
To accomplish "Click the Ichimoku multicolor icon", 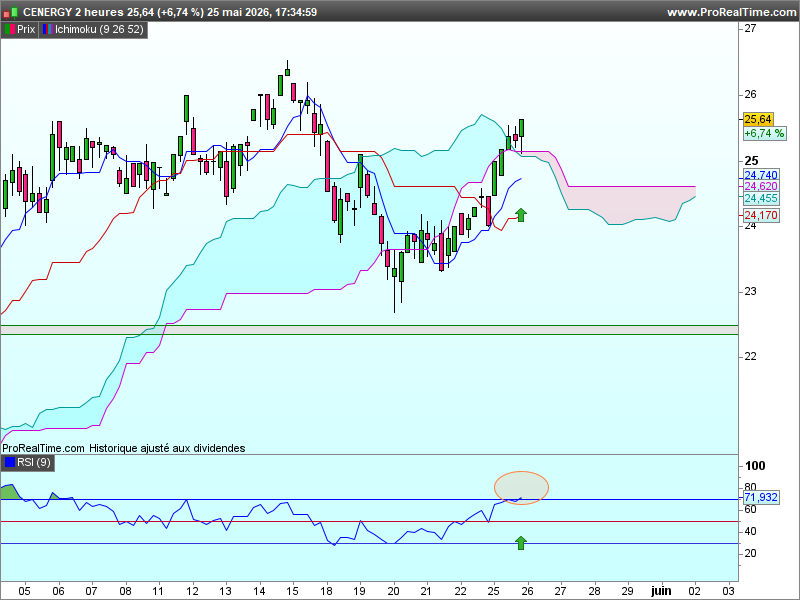I will tap(47, 30).
